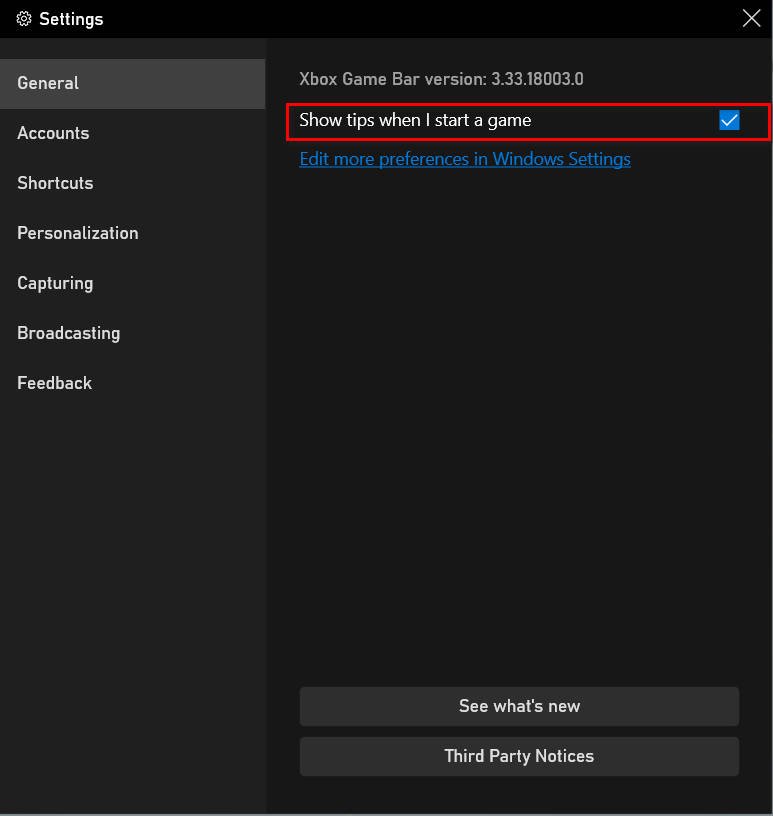Image resolution: width=773 pixels, height=816 pixels.
Task: Go to Personalization settings
Action: pos(133,233)
